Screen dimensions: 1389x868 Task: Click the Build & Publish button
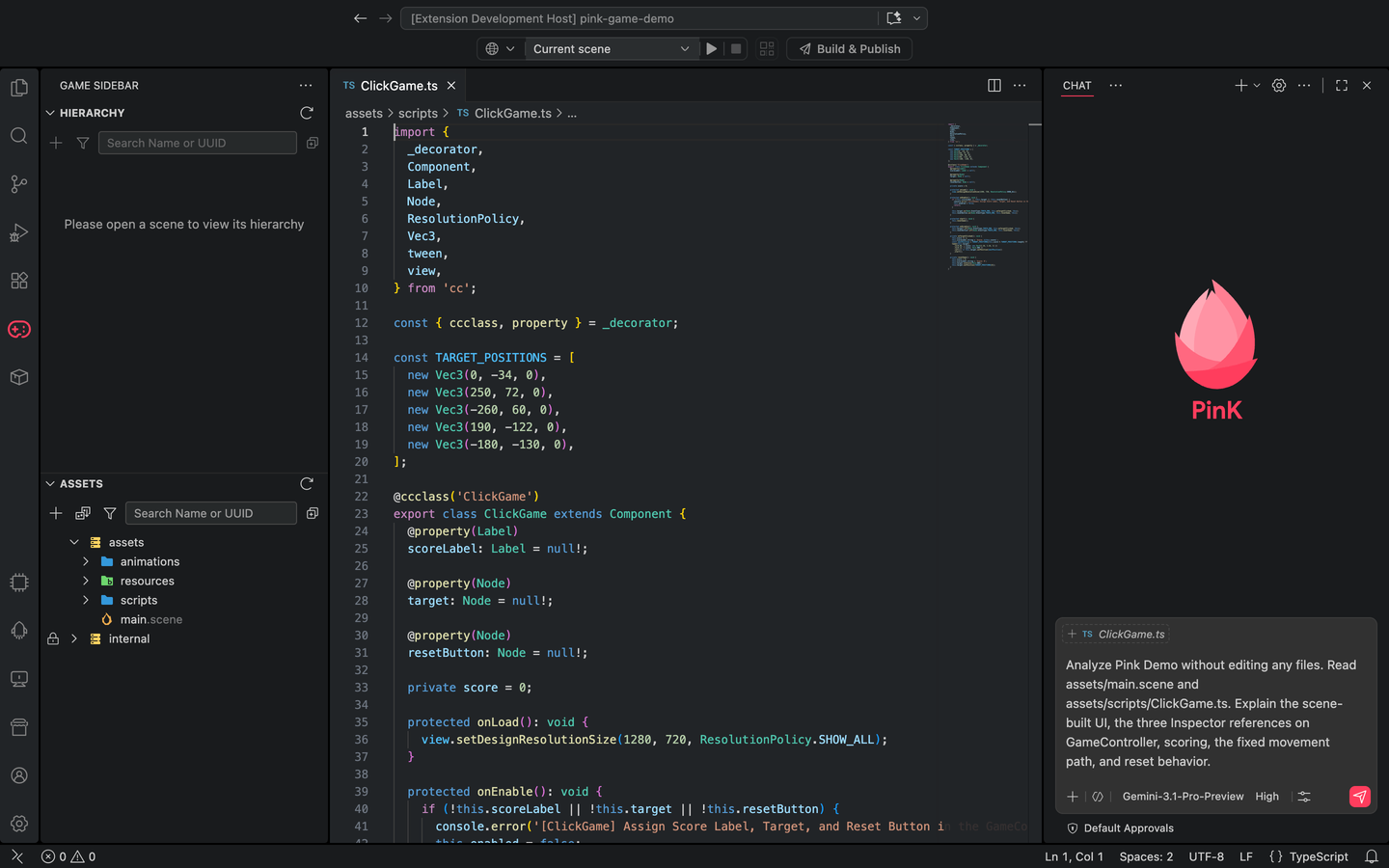point(850,49)
